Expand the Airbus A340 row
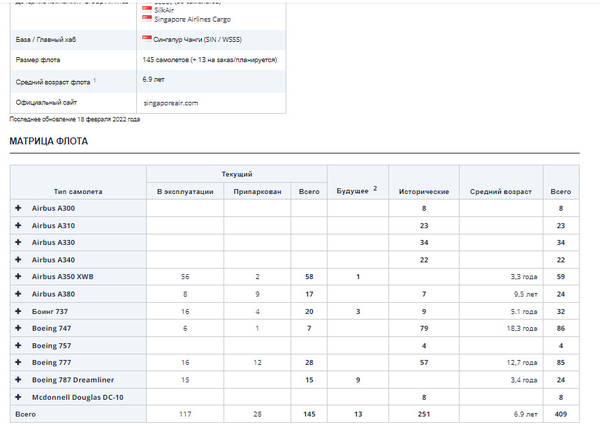Image resolution: width=600 pixels, height=427 pixels. point(18,259)
